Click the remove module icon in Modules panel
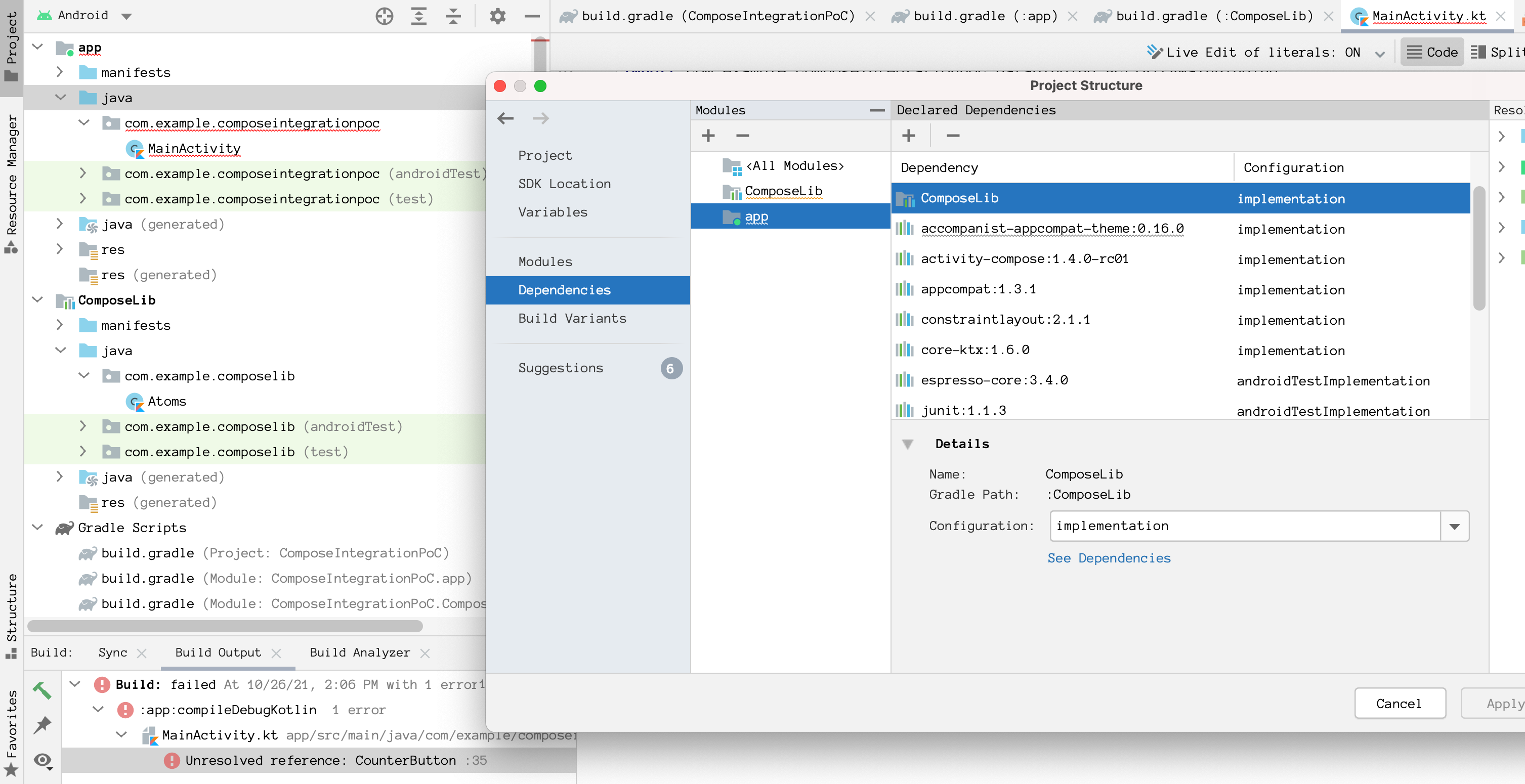Screen dimensions: 1525x784 744,136
